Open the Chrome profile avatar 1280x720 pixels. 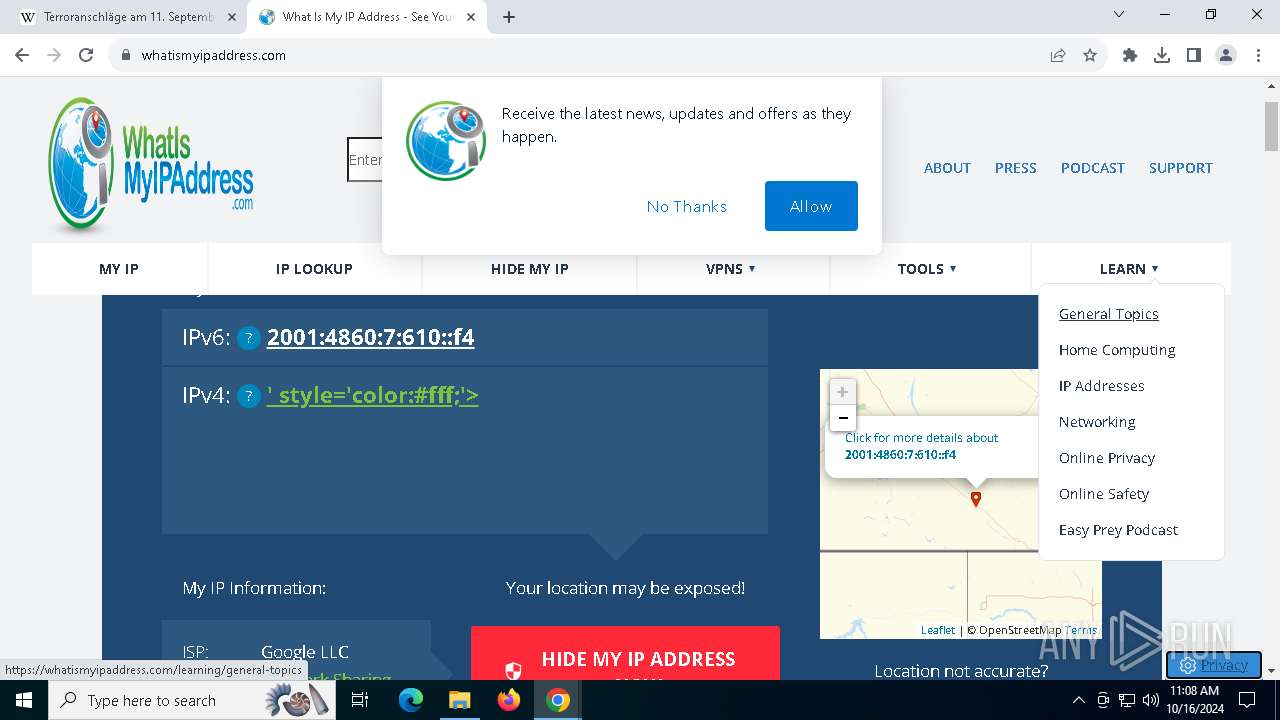(x=1226, y=55)
